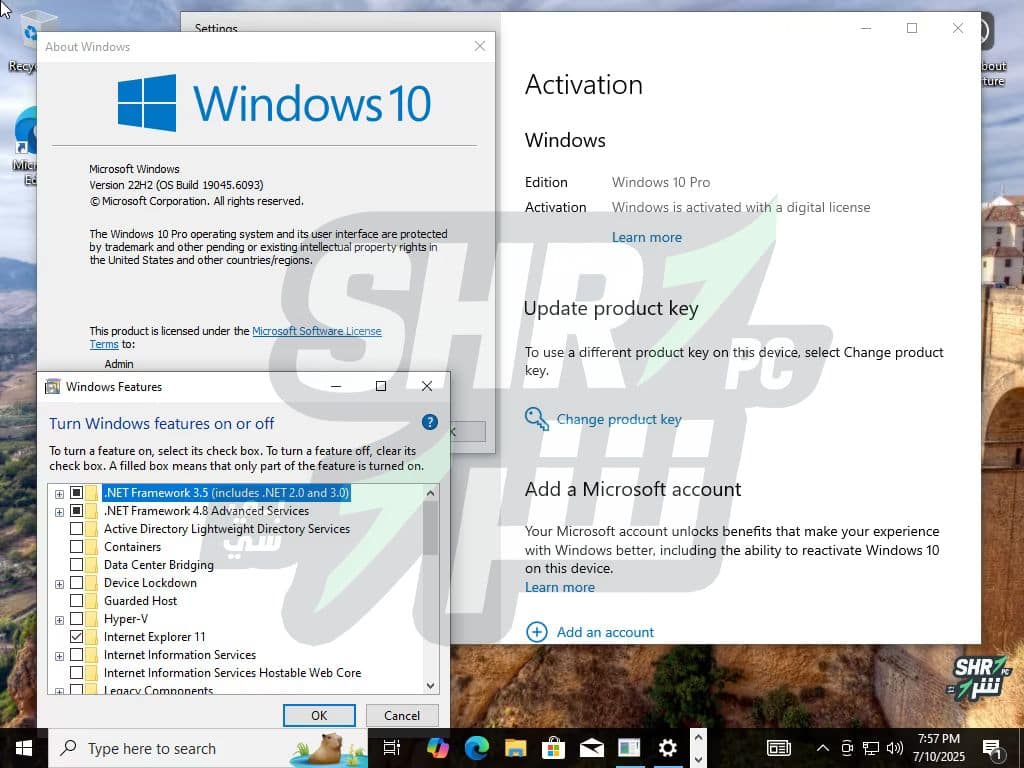This screenshot has height=768, width=1024.
Task: Expand the Hyper-V node
Action: click(x=59, y=620)
